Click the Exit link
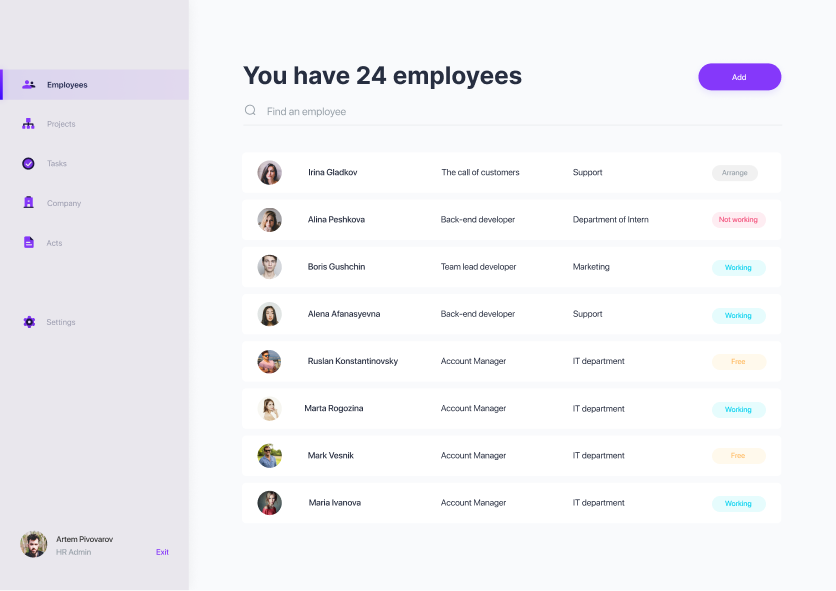 click(x=162, y=552)
